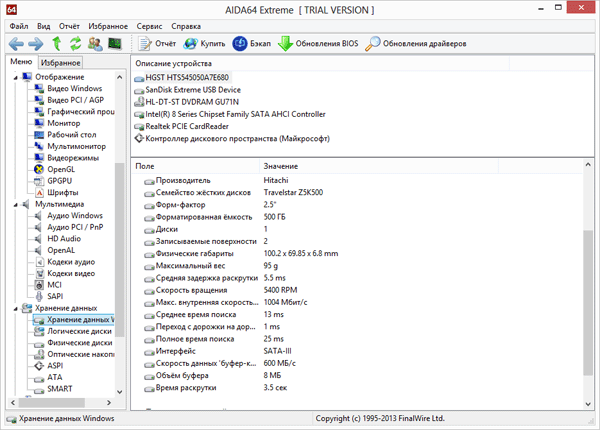
Task: Click the Кодеки аудио icon
Action: tap(39, 262)
